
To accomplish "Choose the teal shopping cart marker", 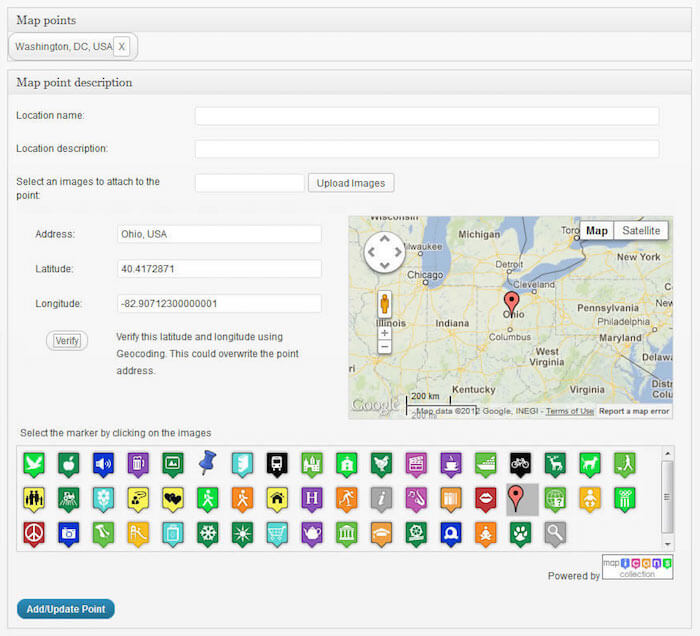I will 277,534.
